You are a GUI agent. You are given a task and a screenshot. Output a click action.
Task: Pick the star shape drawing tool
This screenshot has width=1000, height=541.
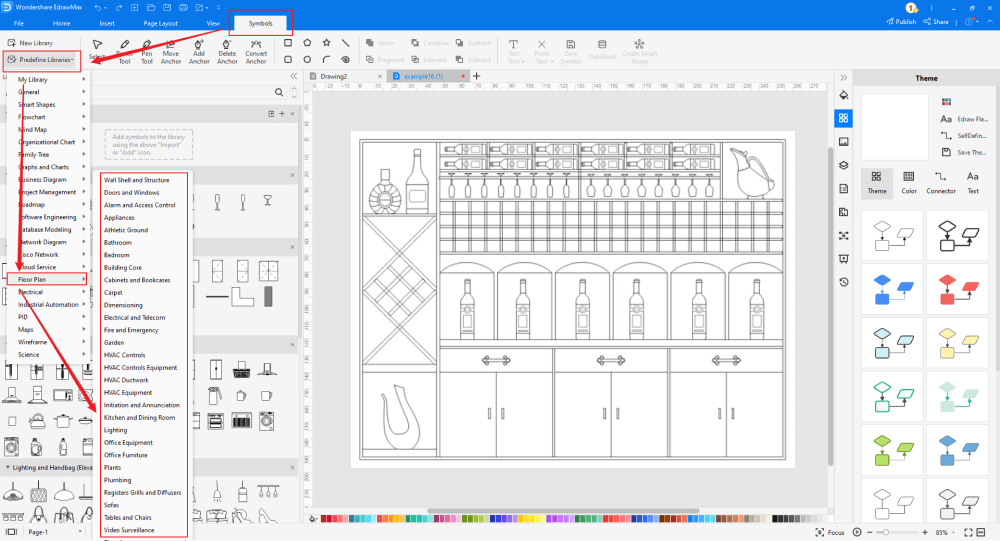tap(326, 43)
